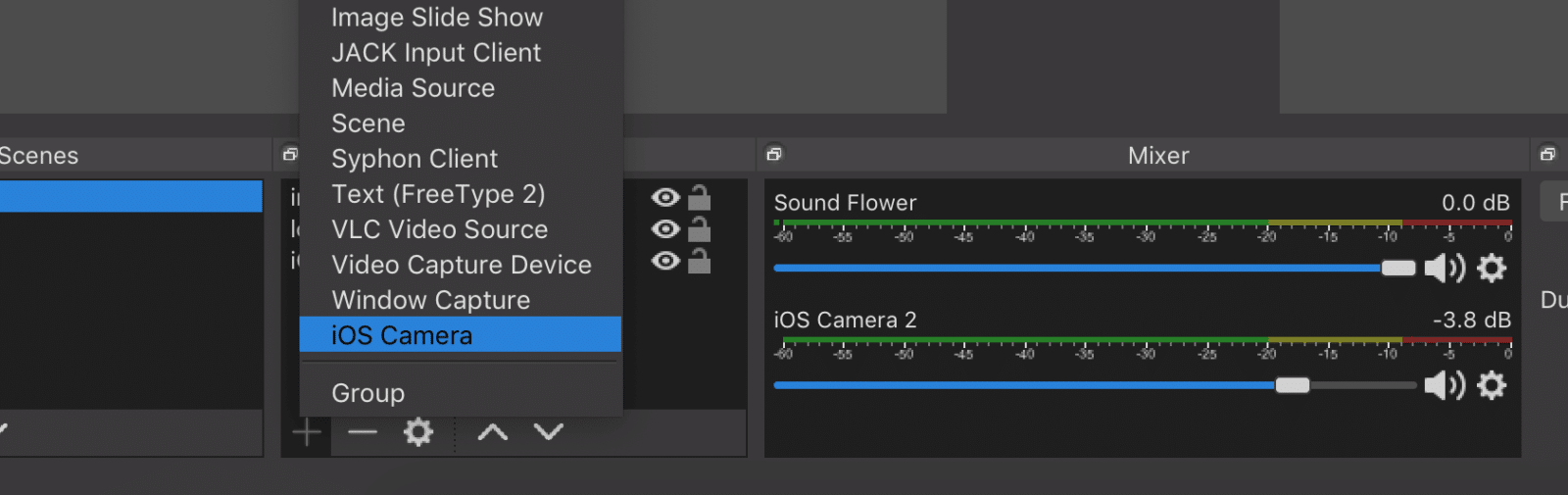Move source up with chevron arrow
Image resolution: width=1568 pixels, height=495 pixels.
click(x=492, y=432)
